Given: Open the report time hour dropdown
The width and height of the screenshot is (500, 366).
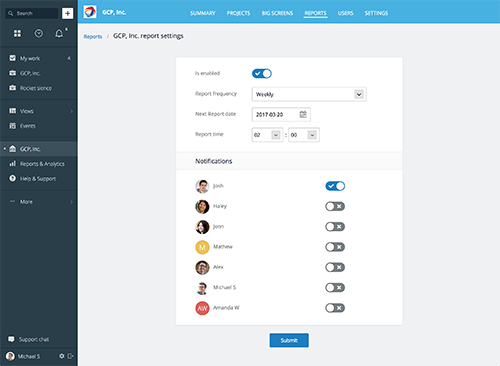Looking at the screenshot, I should 267,135.
